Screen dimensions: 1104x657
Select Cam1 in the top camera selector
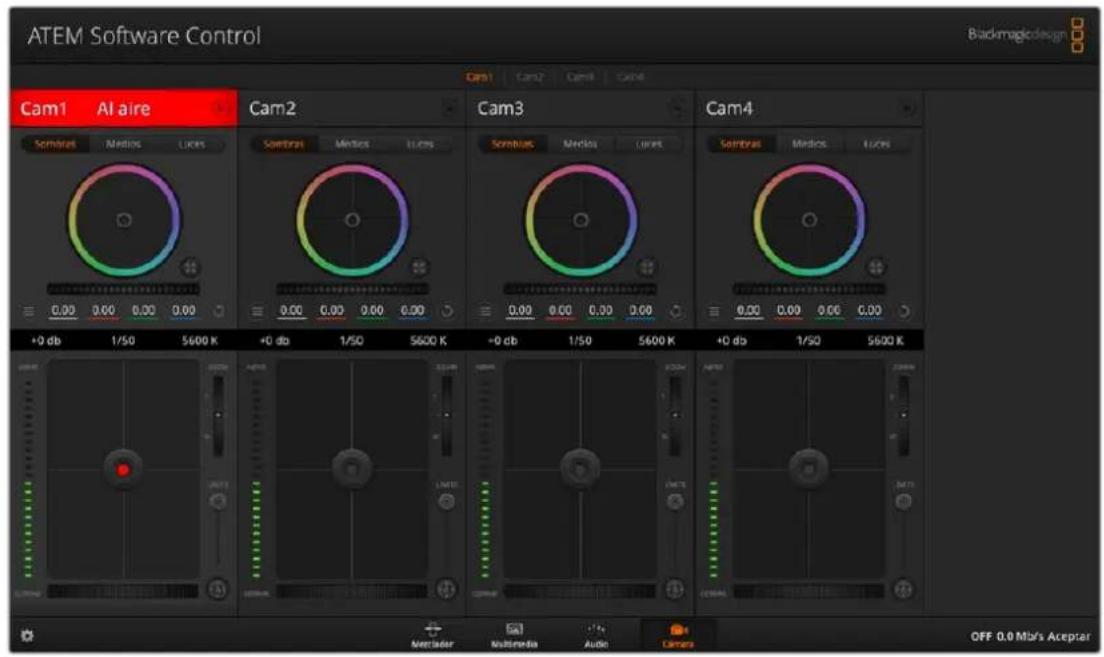(479, 77)
